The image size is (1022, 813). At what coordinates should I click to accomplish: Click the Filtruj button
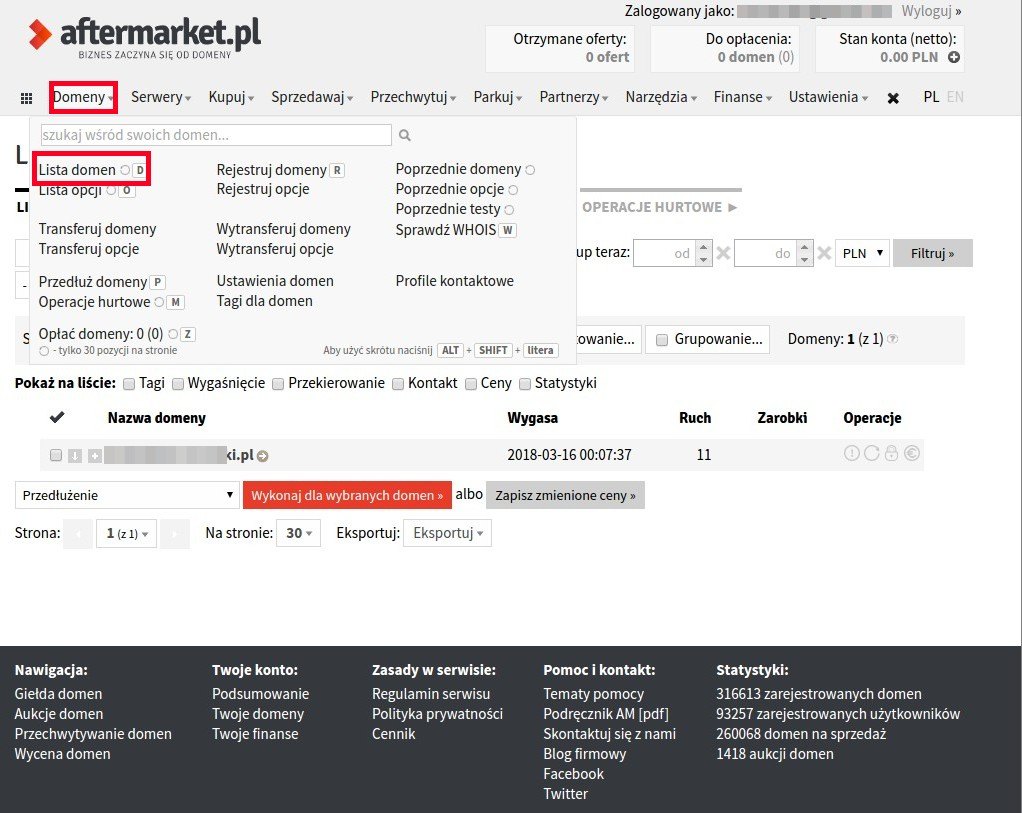pos(933,253)
